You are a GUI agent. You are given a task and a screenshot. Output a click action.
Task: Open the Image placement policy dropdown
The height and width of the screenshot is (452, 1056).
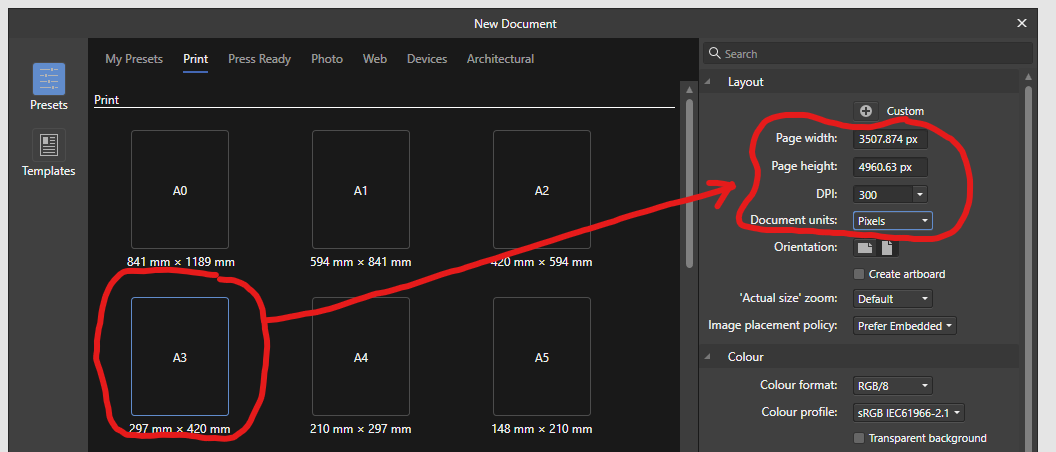pyautogui.click(x=904, y=326)
